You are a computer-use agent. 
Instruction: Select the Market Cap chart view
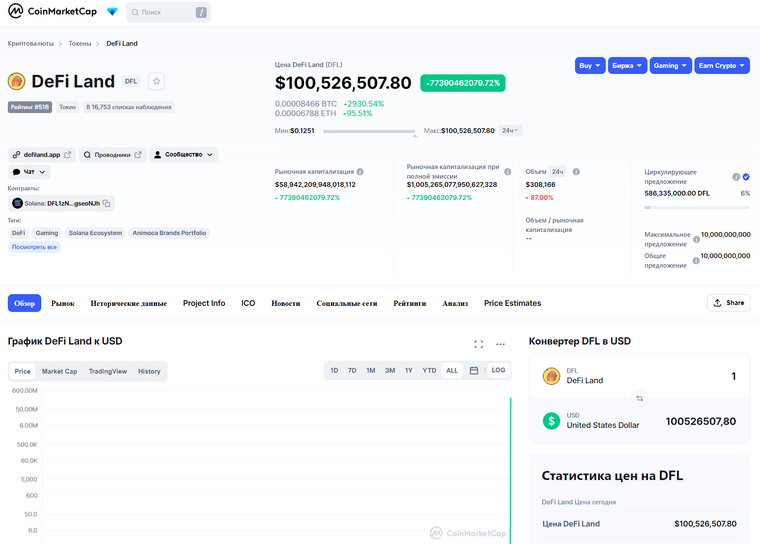pyautogui.click(x=59, y=371)
